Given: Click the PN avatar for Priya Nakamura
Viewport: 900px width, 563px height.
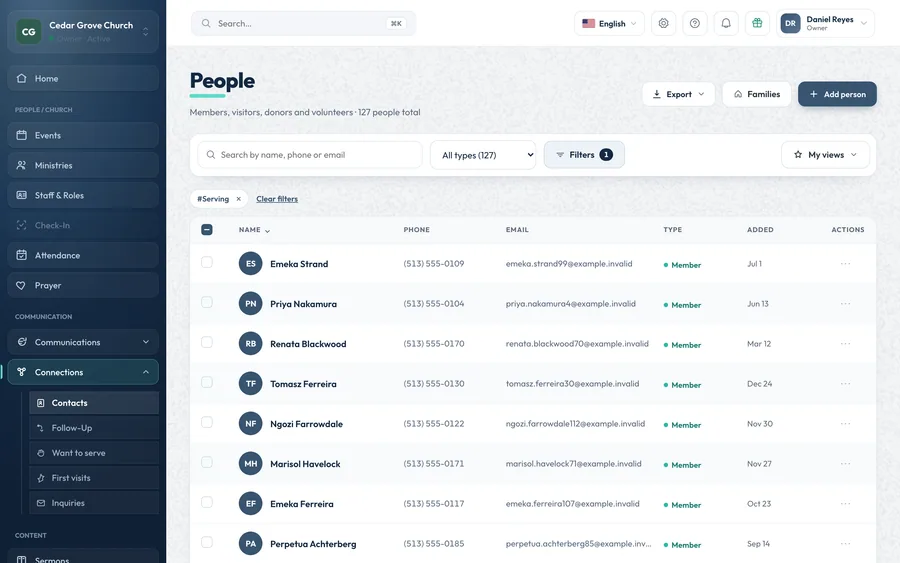Looking at the screenshot, I should [x=251, y=304].
